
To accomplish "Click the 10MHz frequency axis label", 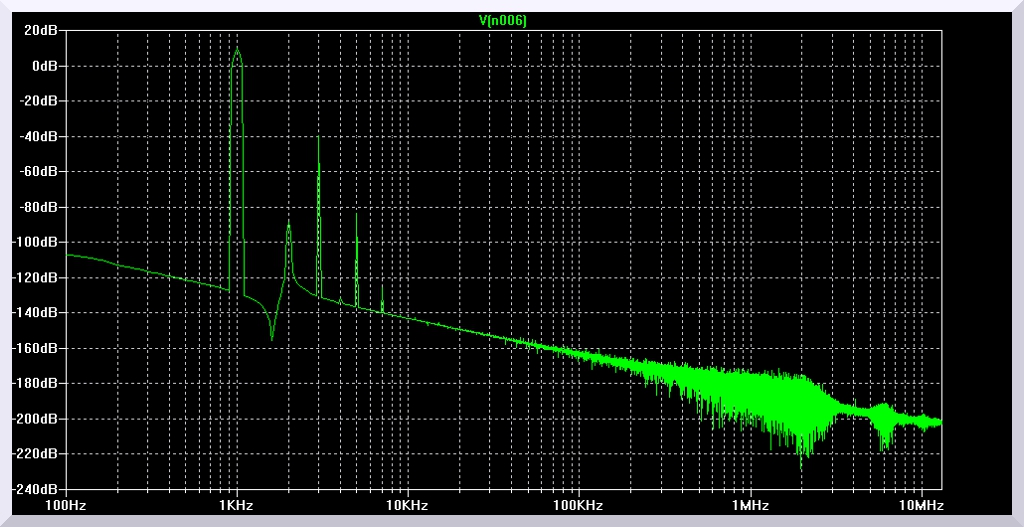I will pyautogui.click(x=919, y=505).
